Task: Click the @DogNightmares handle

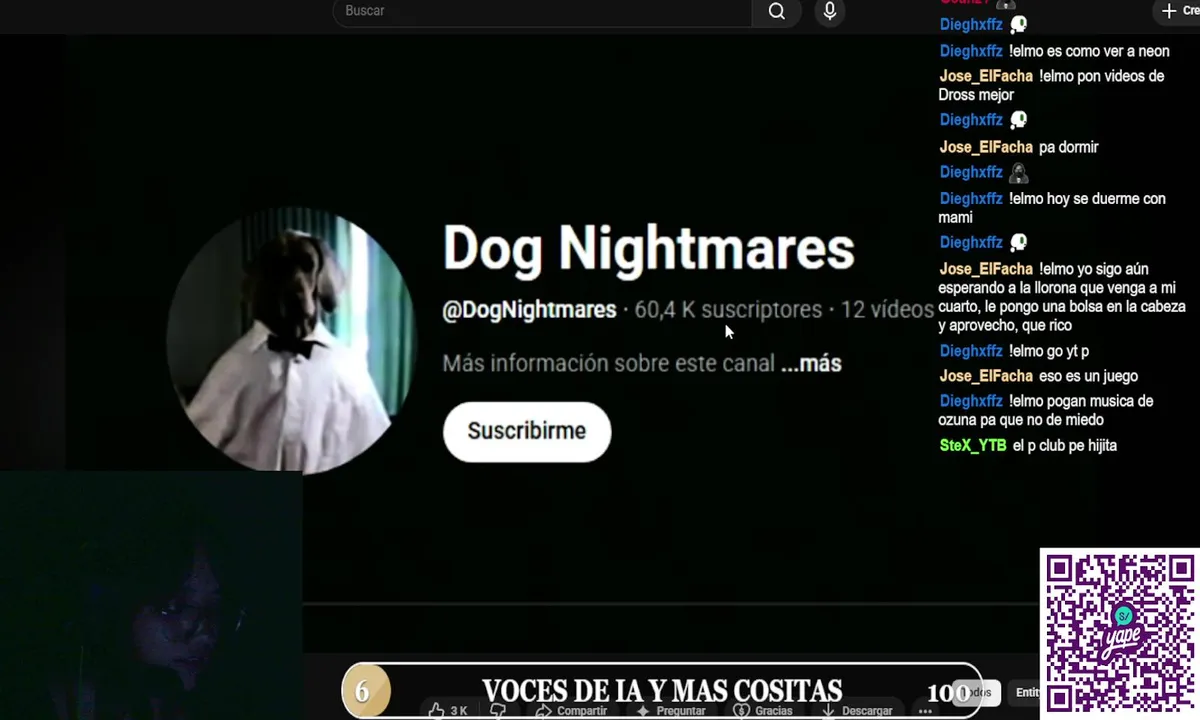Action: tap(529, 310)
